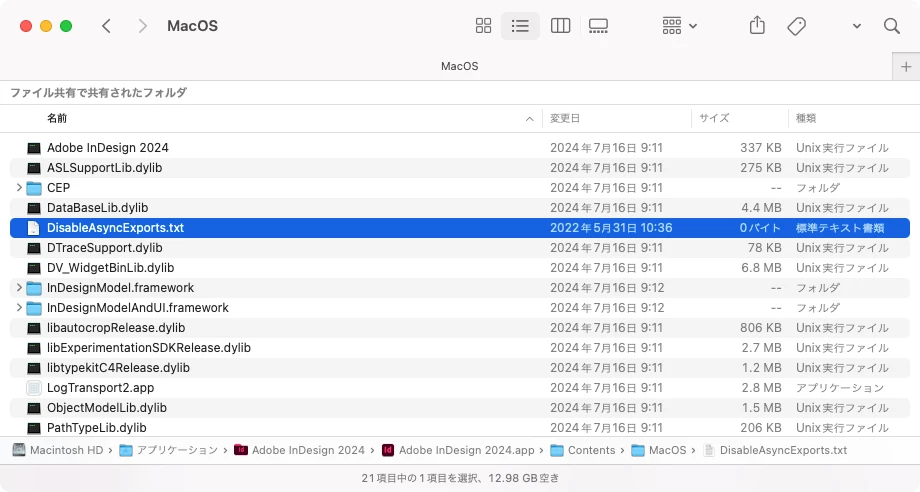Select the MacOS tab
Image resolution: width=920 pixels, height=492 pixels.
click(459, 66)
